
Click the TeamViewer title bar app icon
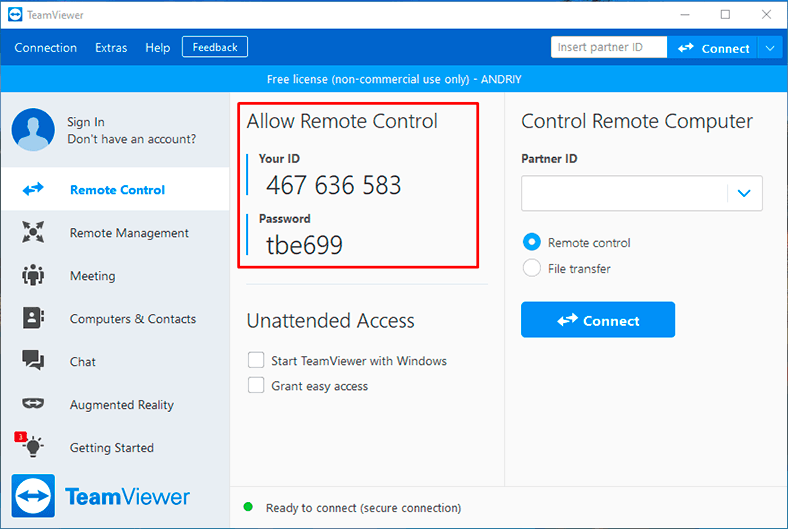[x=15, y=15]
